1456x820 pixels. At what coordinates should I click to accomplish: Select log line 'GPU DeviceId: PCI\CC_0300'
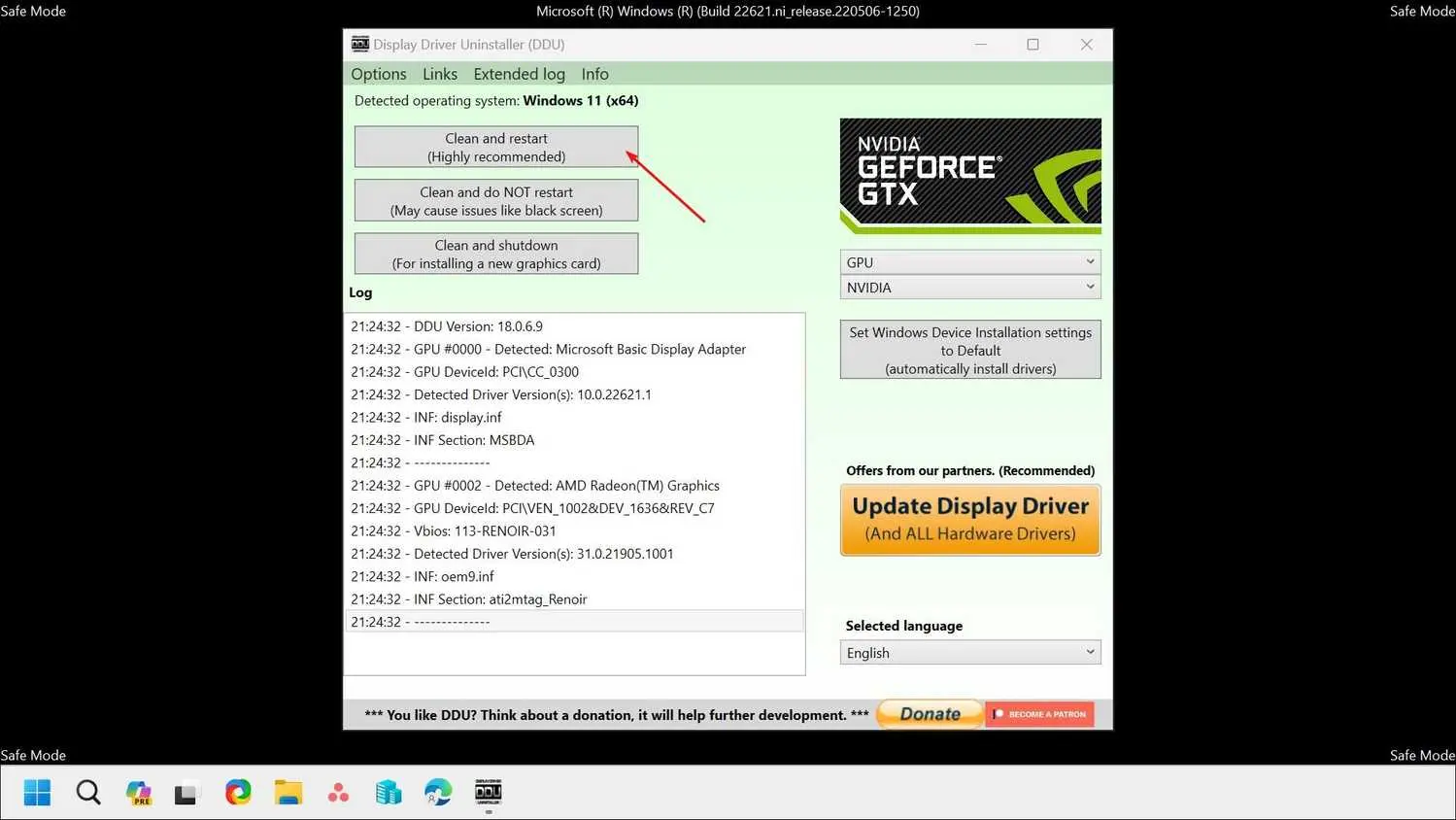point(574,372)
